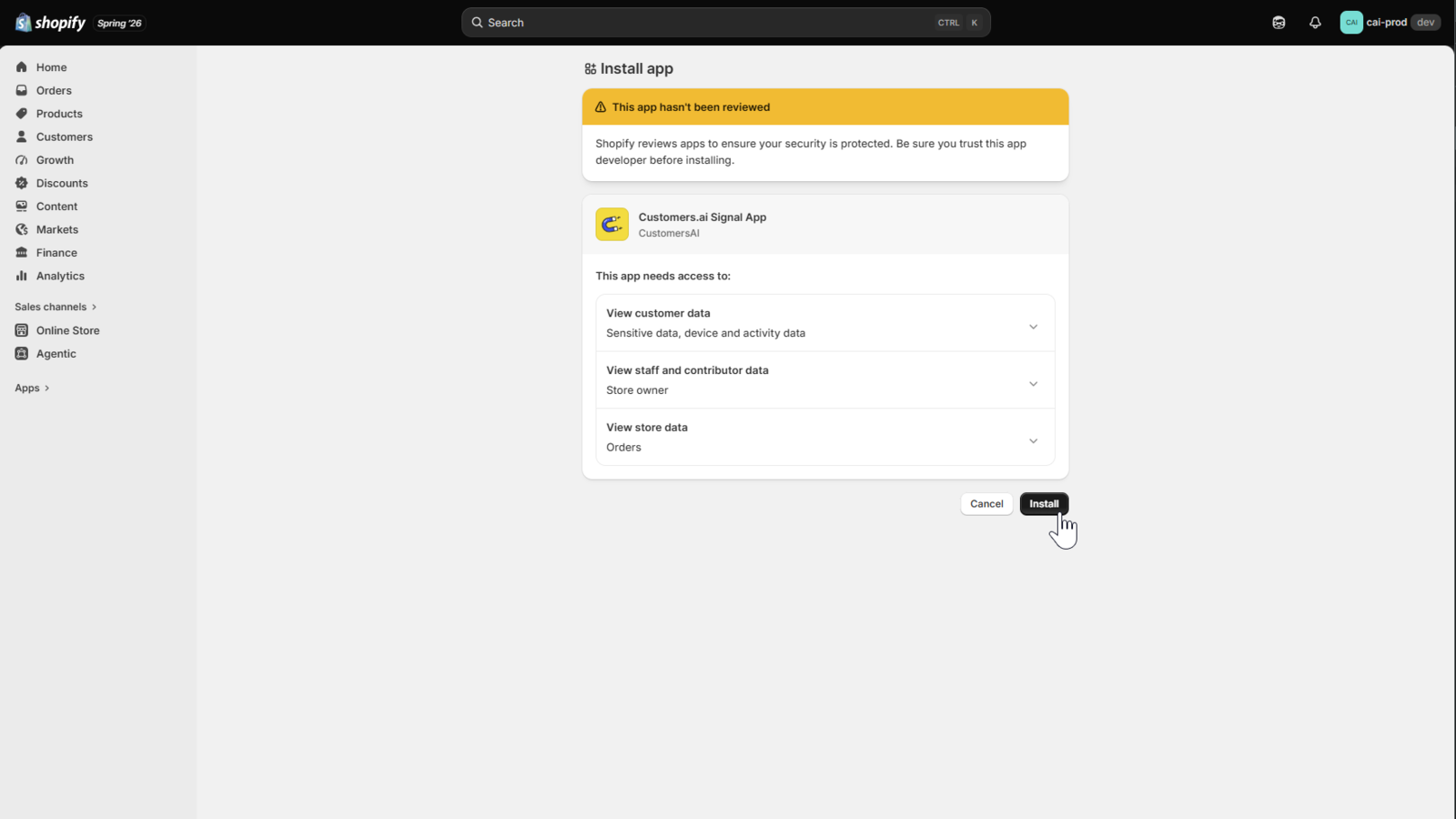This screenshot has width=1456, height=819.
Task: Click the CTRL shortcut key hint
Action: click(x=948, y=23)
